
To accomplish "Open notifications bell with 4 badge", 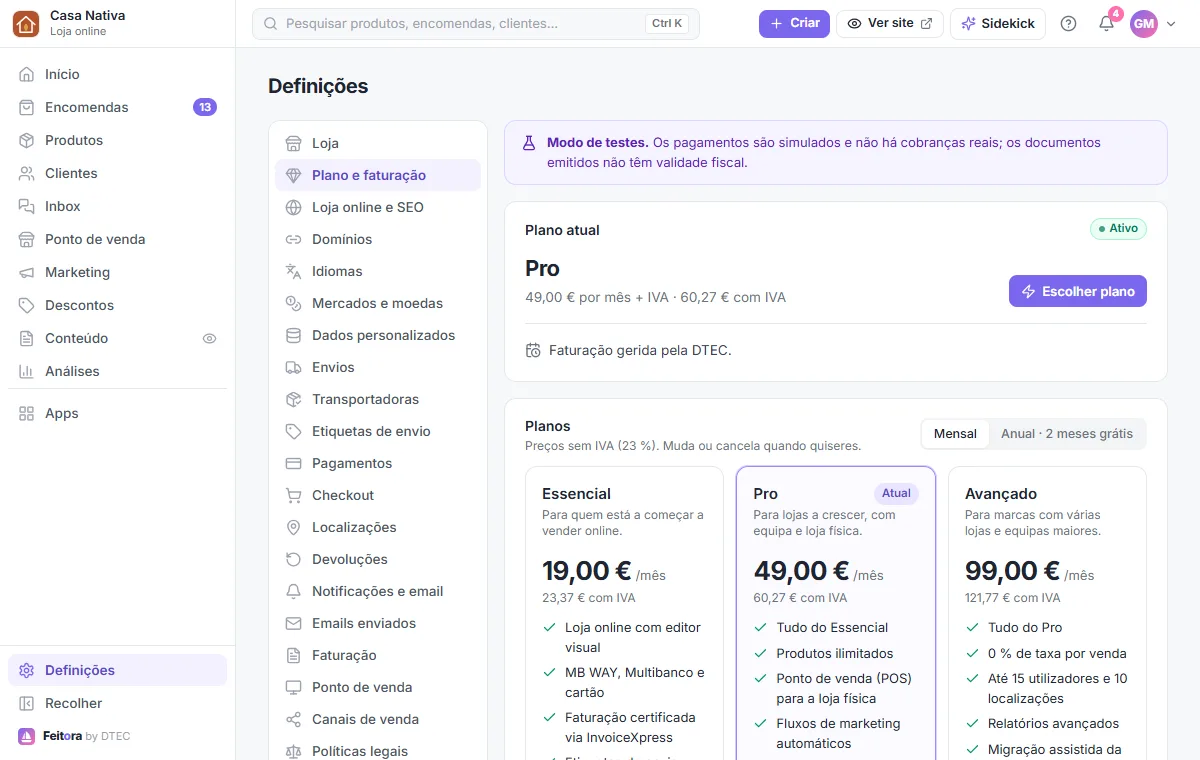I will click(x=1106, y=24).
